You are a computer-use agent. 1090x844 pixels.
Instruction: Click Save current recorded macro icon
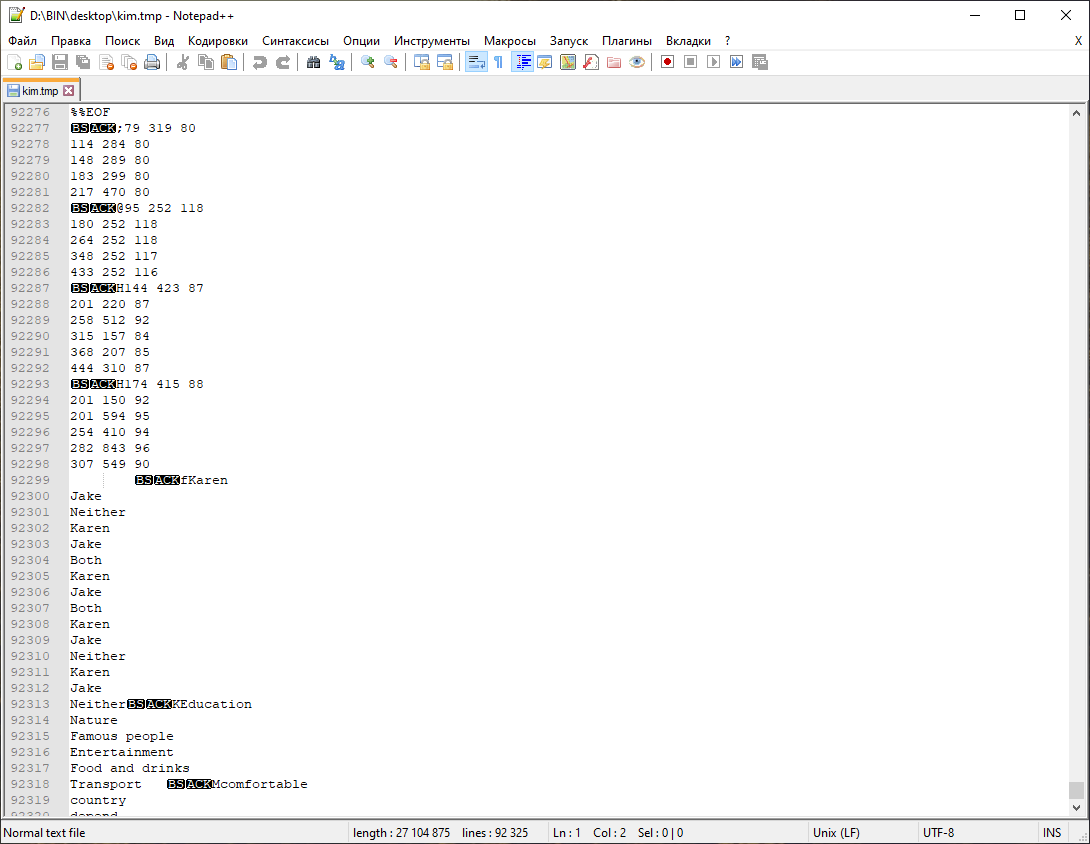(760, 63)
